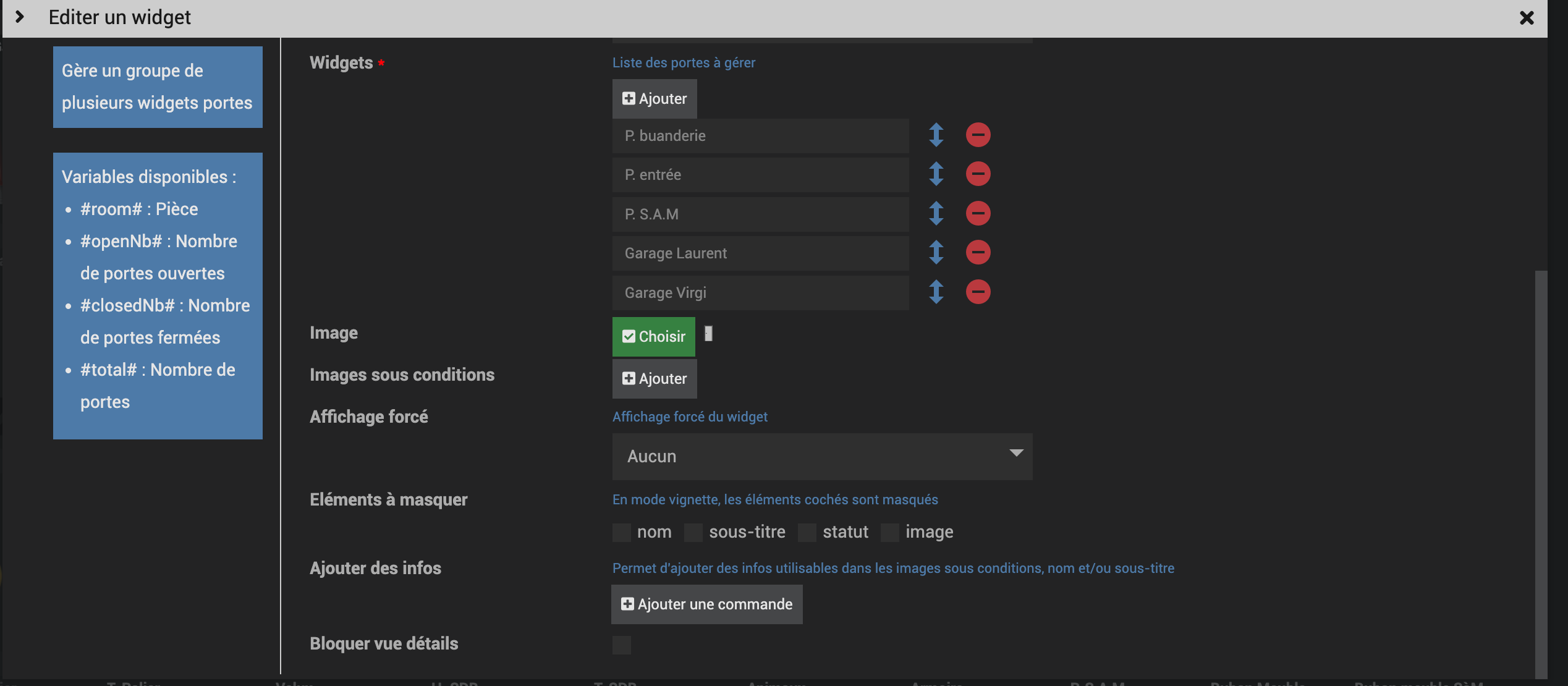Remove the Garage Laurent entry
This screenshot has height=686, width=1568.
click(x=978, y=252)
